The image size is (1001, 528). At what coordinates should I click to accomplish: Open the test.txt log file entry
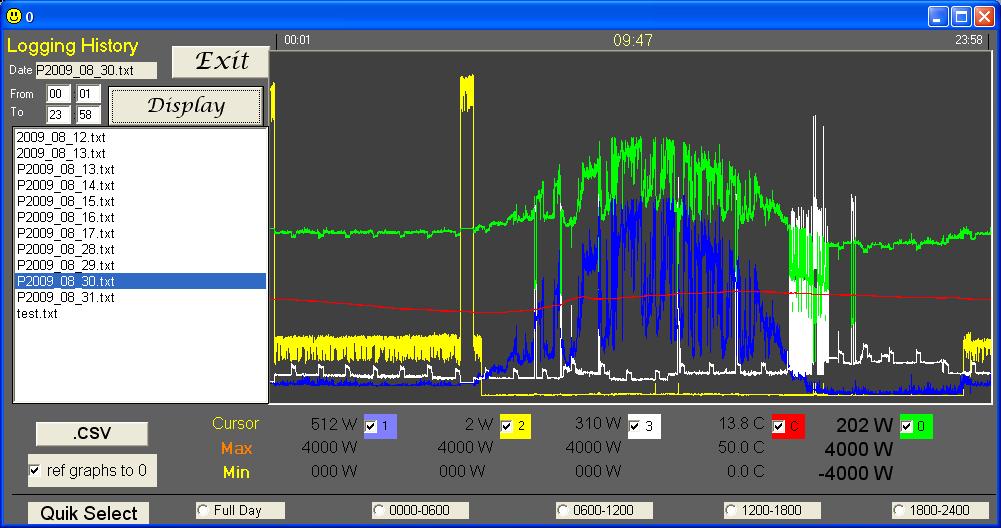38,314
